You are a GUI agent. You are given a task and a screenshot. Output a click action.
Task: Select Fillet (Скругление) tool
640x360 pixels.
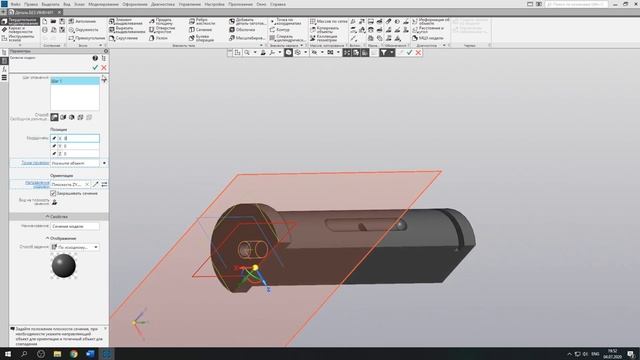pos(123,38)
